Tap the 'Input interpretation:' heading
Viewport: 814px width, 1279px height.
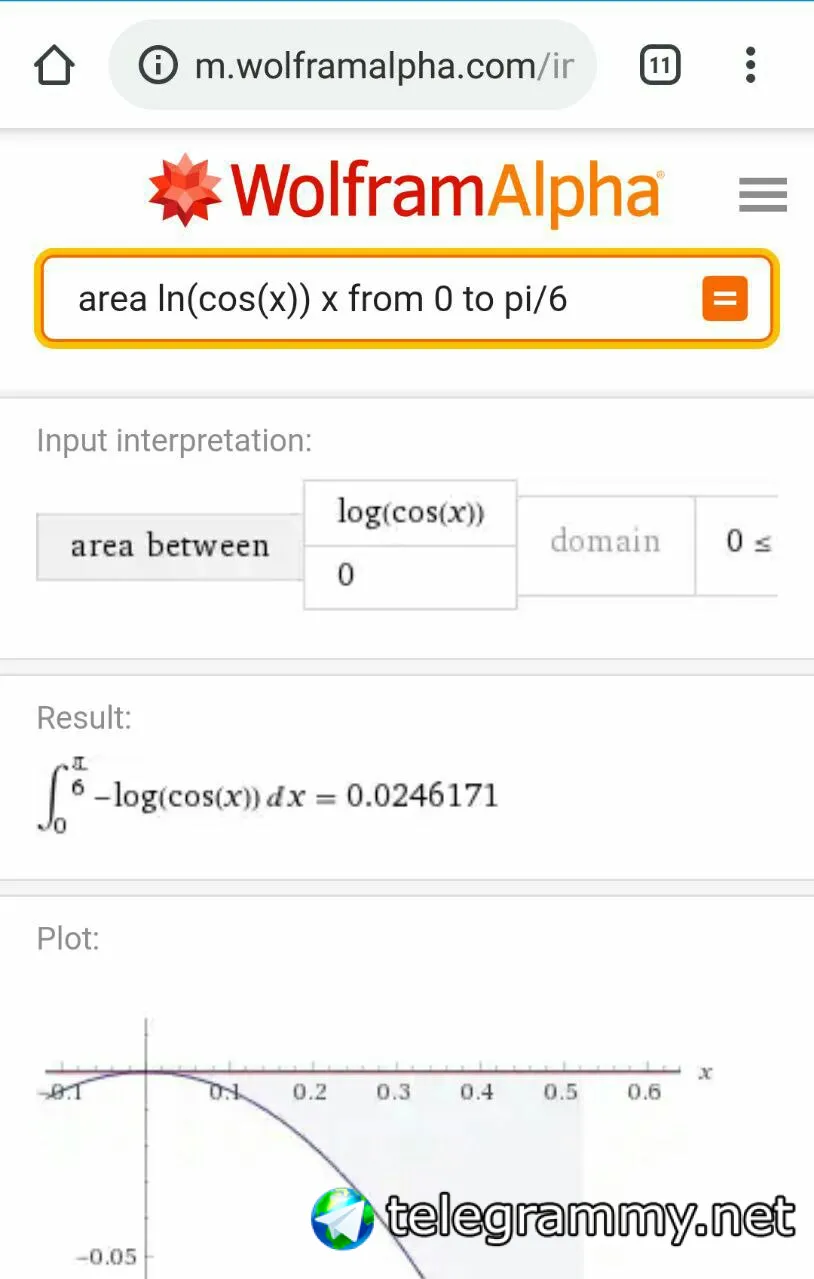(174, 441)
